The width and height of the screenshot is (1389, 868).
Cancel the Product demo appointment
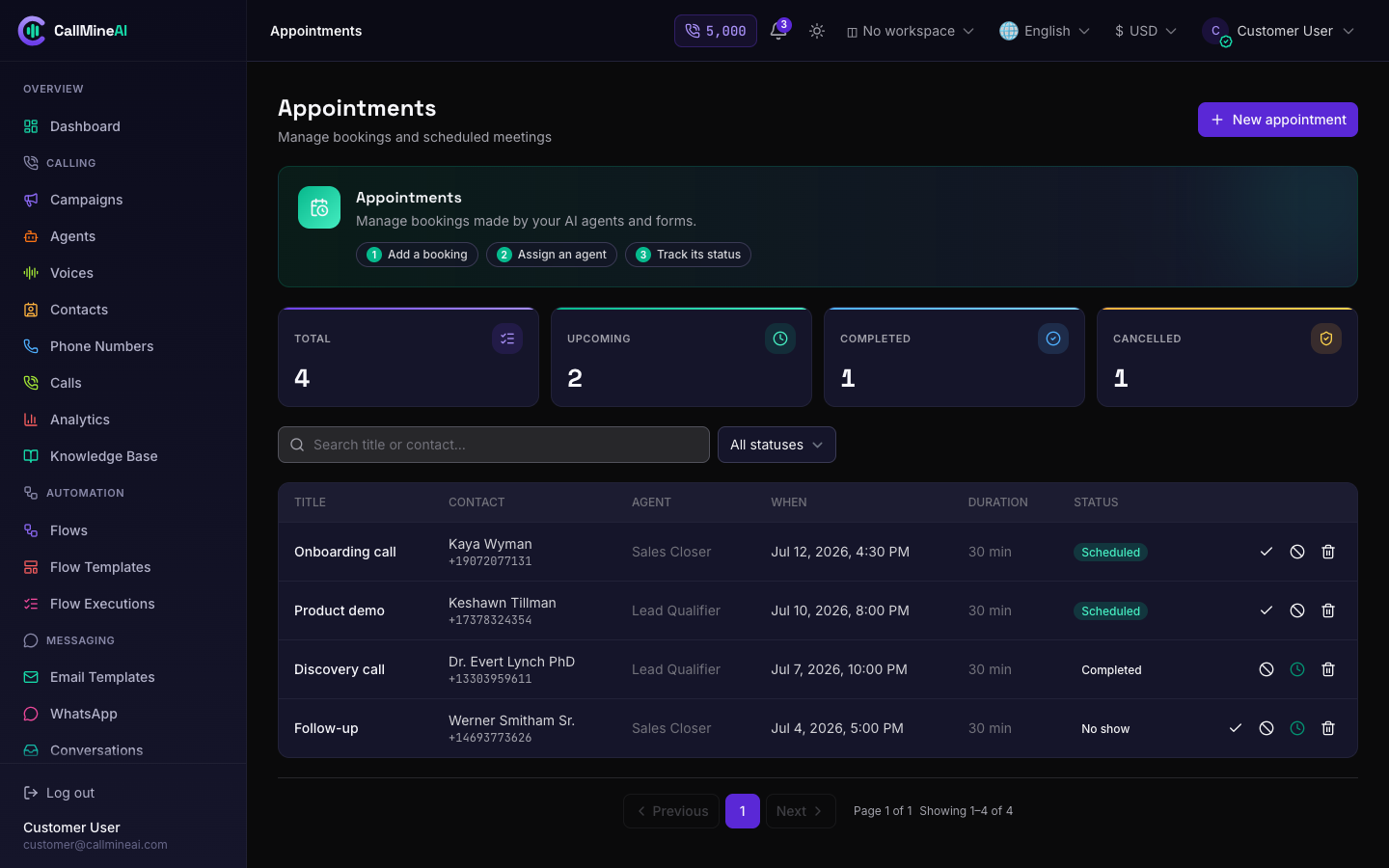tap(1297, 610)
